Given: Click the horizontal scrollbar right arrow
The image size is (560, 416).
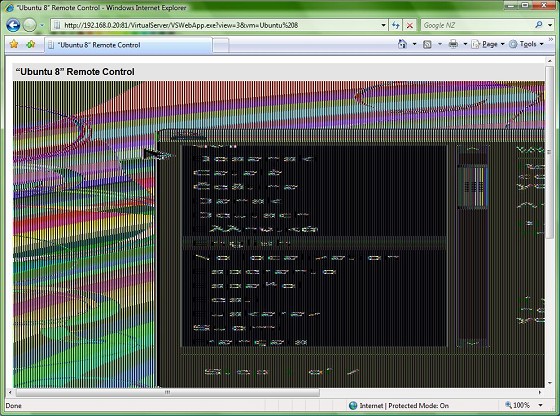Looking at the screenshot, I should (x=540, y=392).
